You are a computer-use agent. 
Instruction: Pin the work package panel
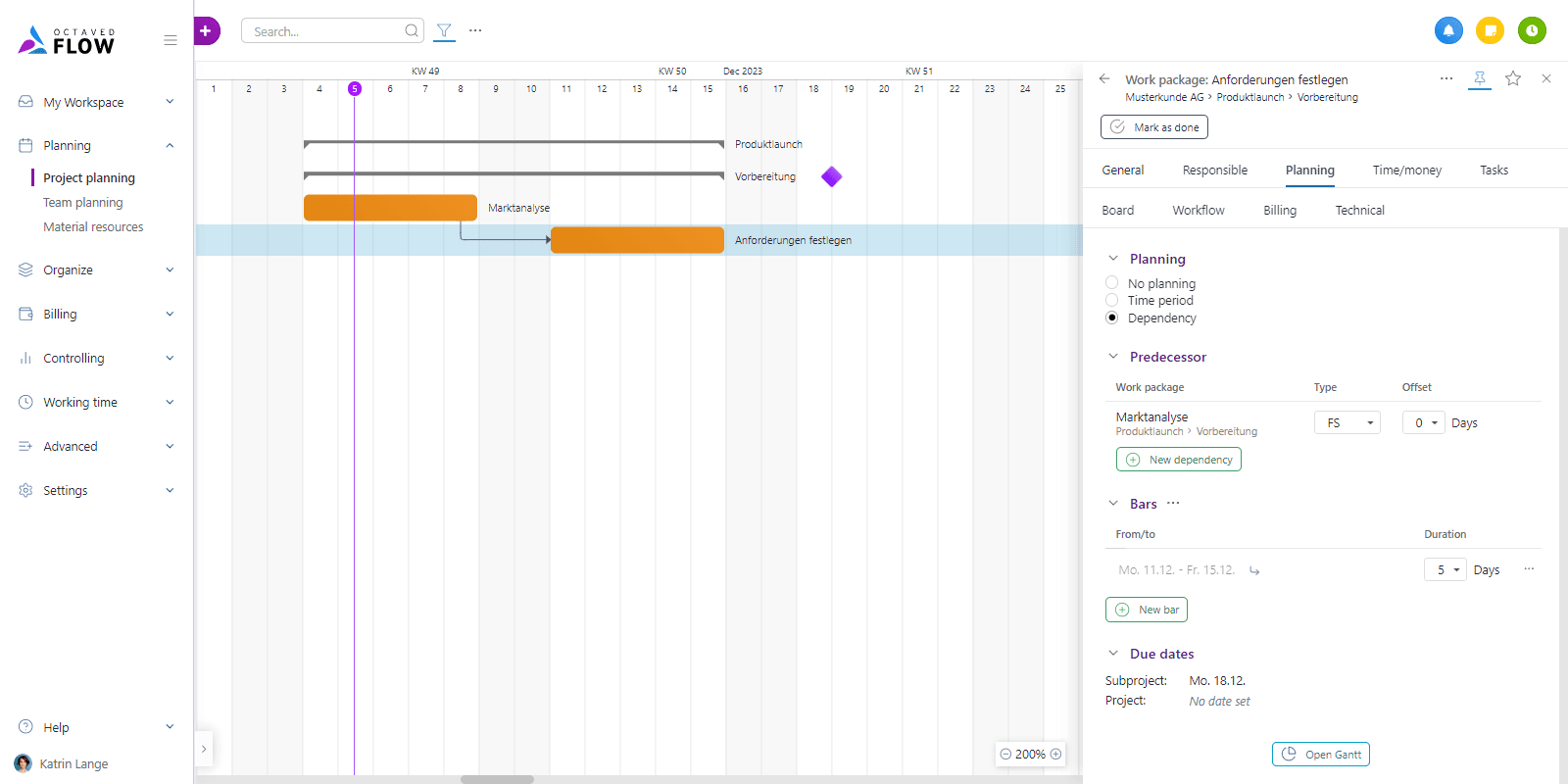[x=1480, y=78]
